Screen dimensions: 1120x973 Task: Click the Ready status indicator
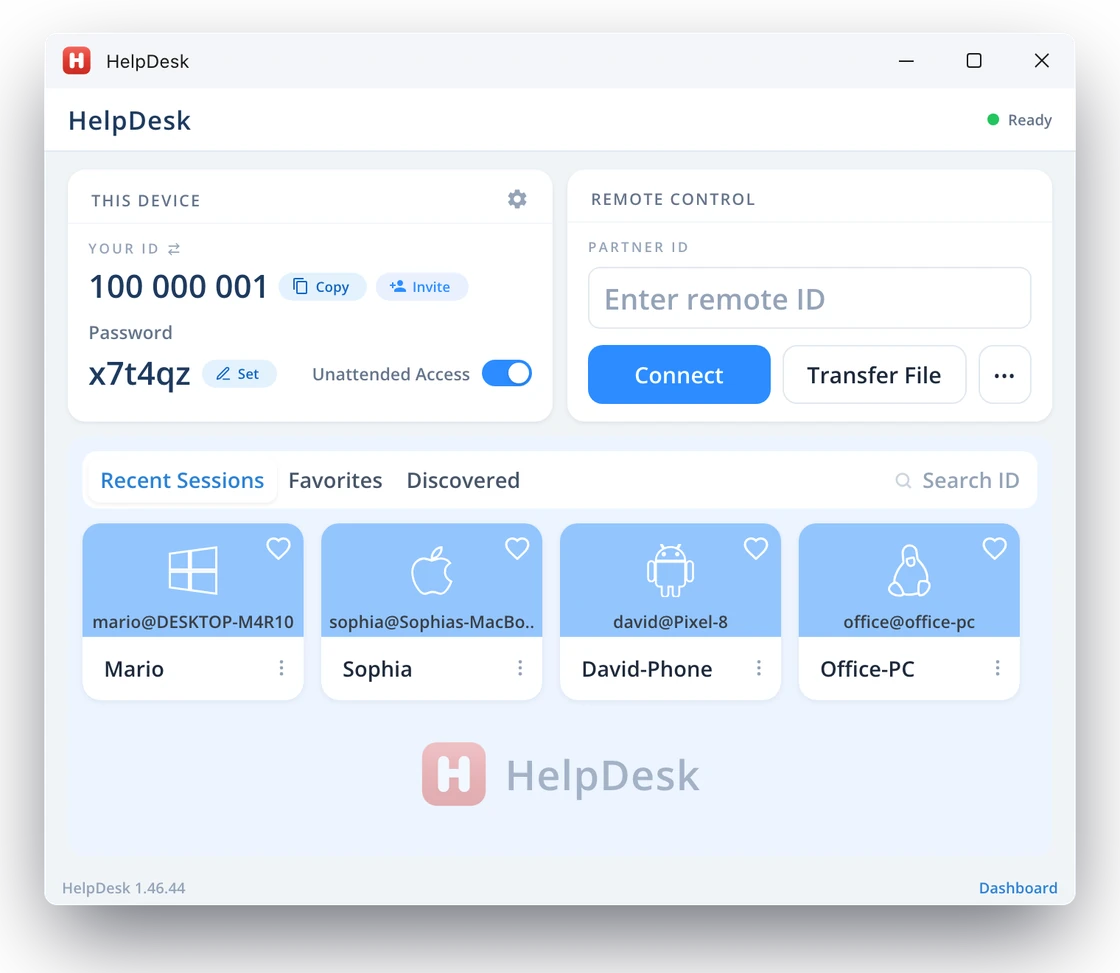click(1019, 120)
